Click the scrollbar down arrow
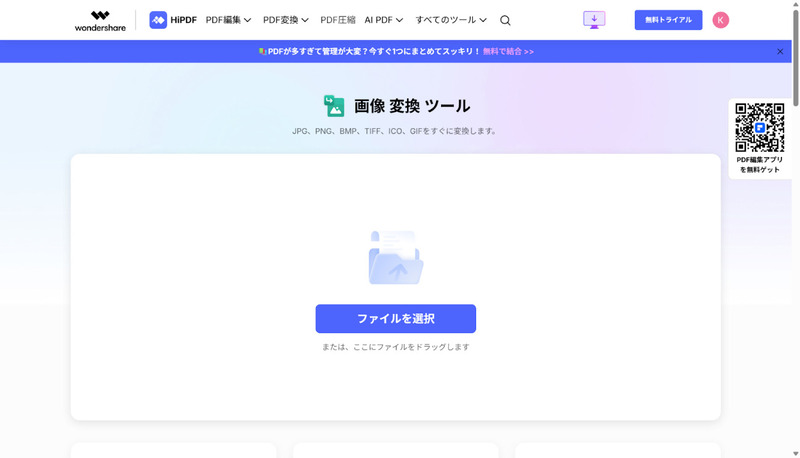Screen dimensions: 800x458 pos(795,453)
